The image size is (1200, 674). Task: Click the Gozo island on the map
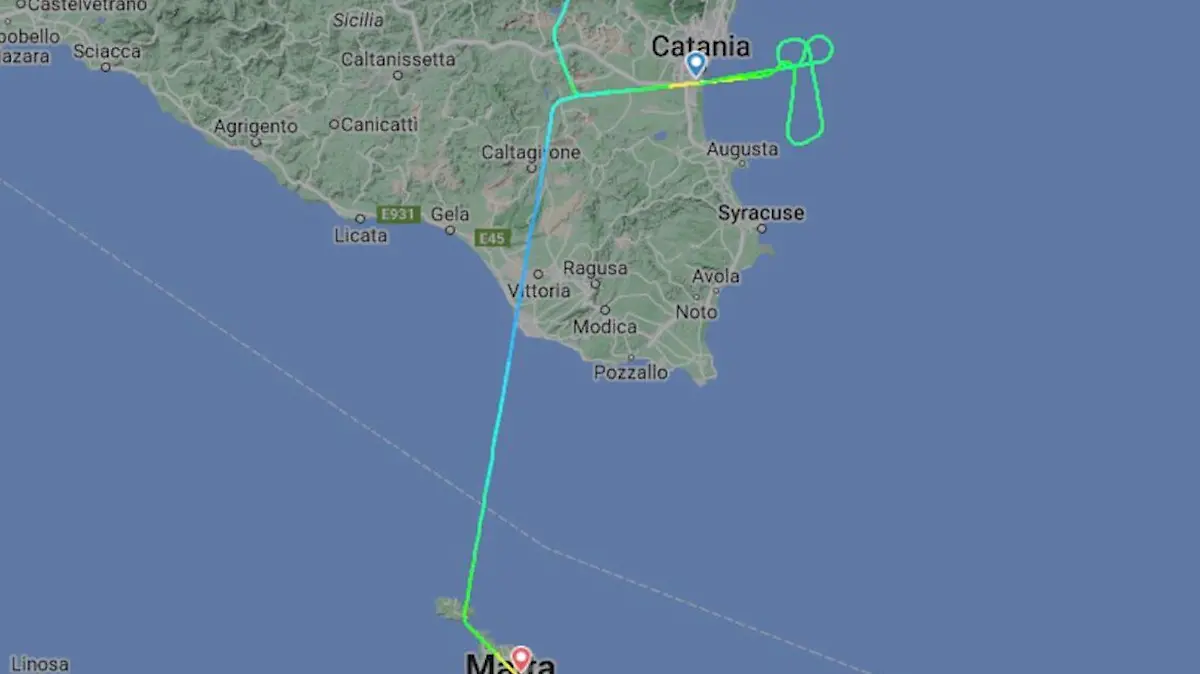click(x=449, y=607)
